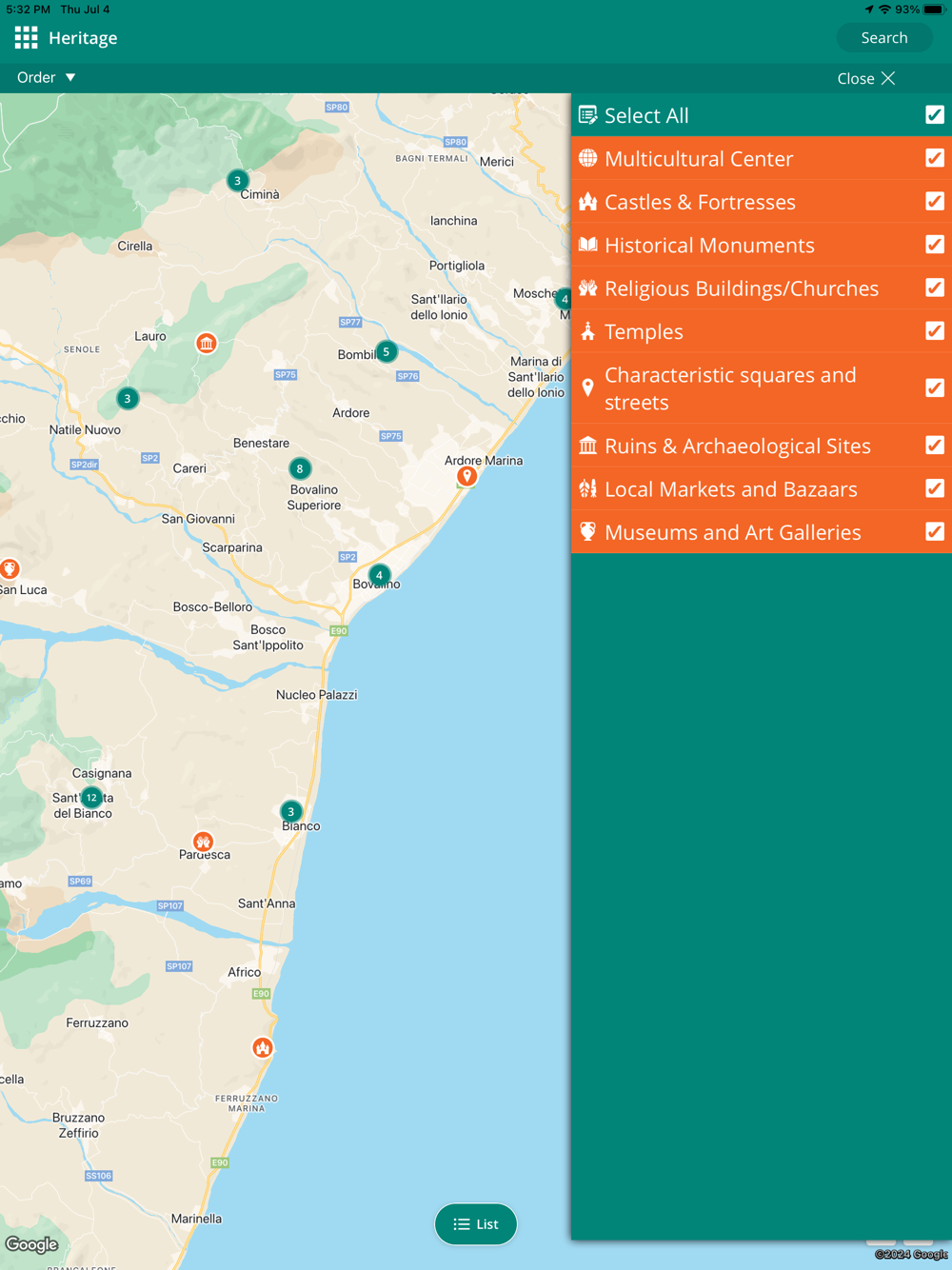The image size is (952, 1270).
Task: Open the app grid menu icon
Action: point(26,38)
